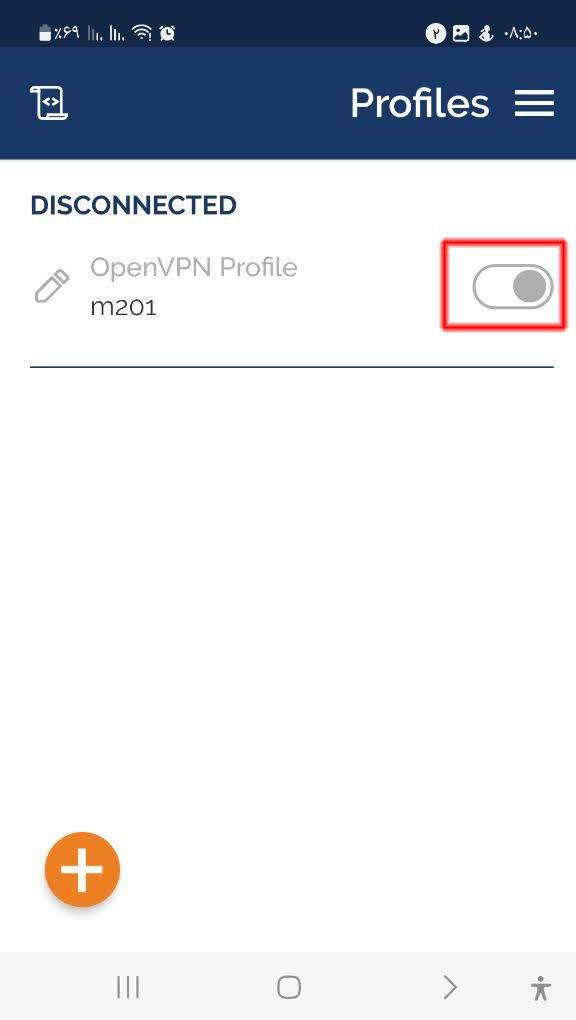
Task: Tap the alarm clock status icon
Action: pos(167,33)
